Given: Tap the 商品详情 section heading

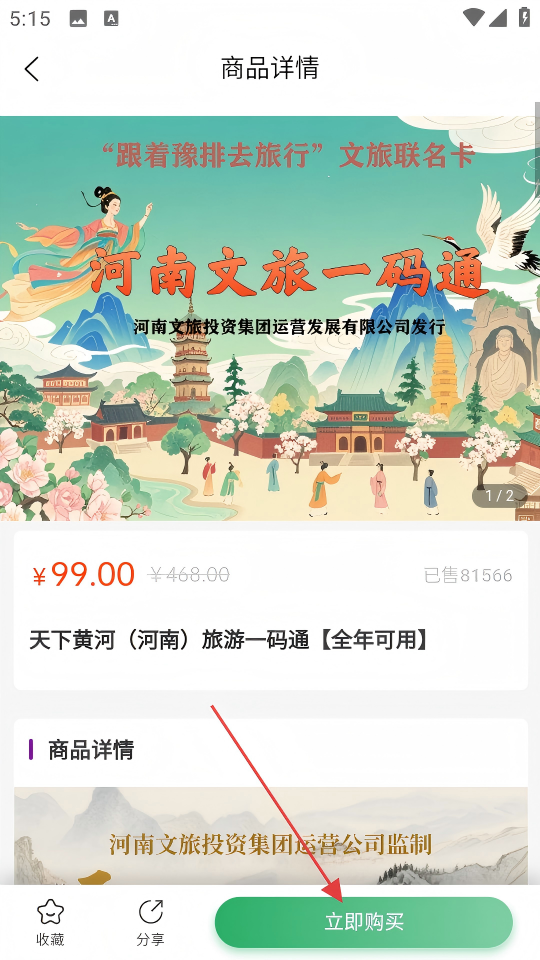Looking at the screenshot, I should 91,749.
